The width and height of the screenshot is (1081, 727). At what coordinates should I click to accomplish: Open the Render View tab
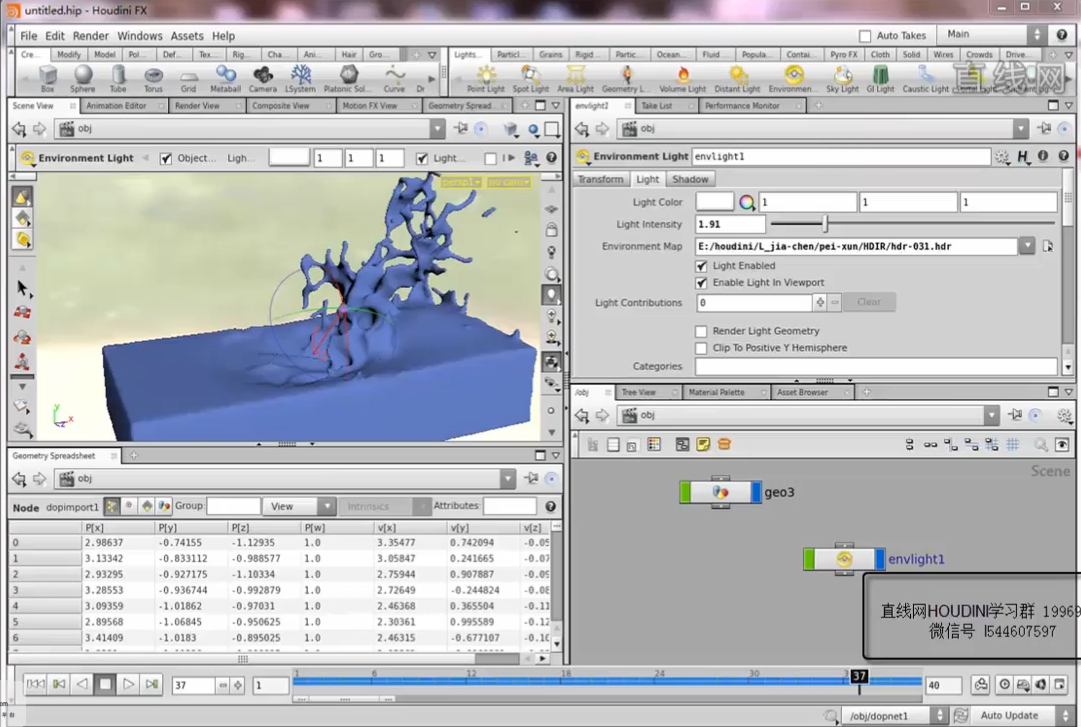point(197,105)
